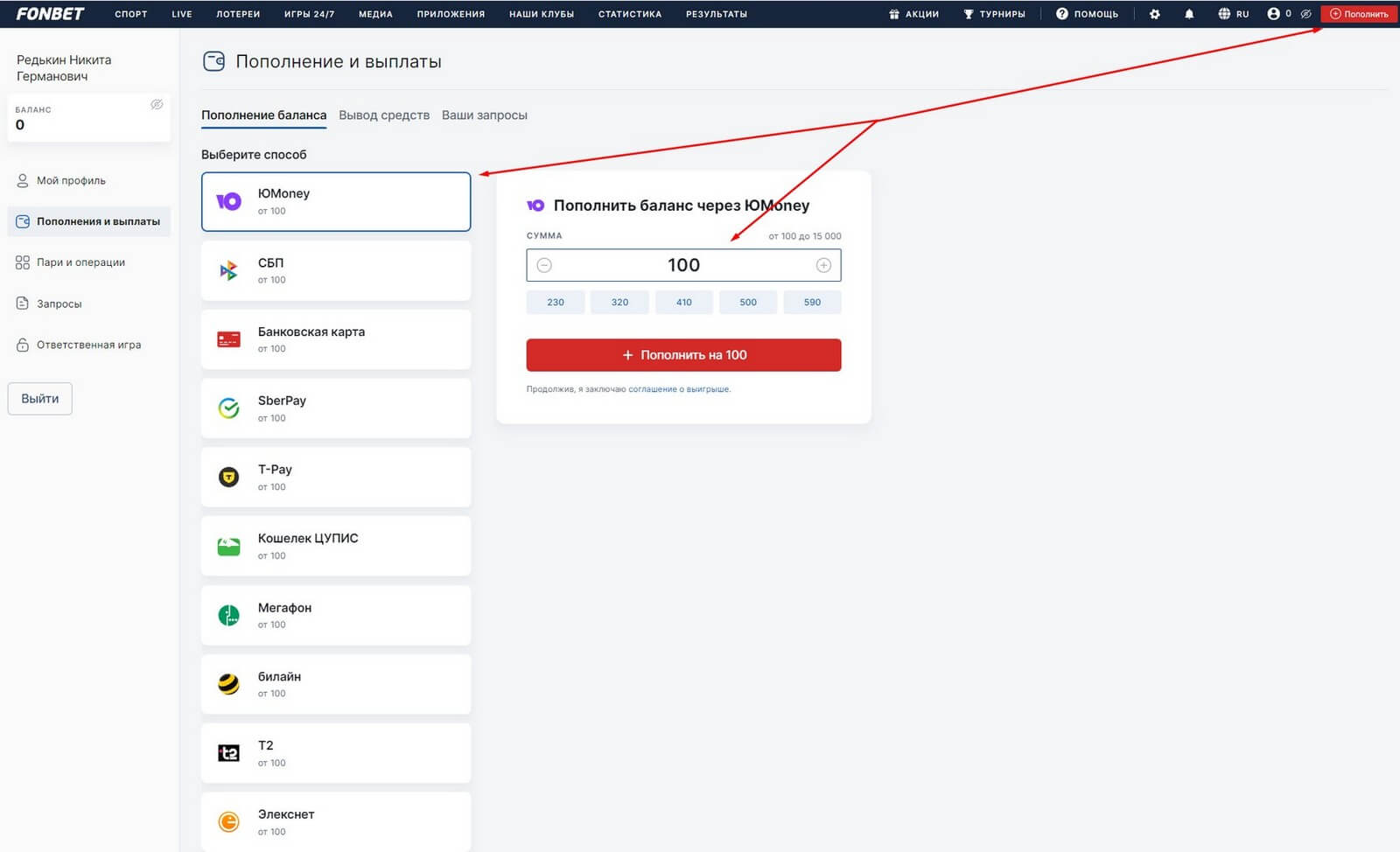Open Помощь help menu
The width and height of the screenshot is (1400, 852).
point(1087,14)
